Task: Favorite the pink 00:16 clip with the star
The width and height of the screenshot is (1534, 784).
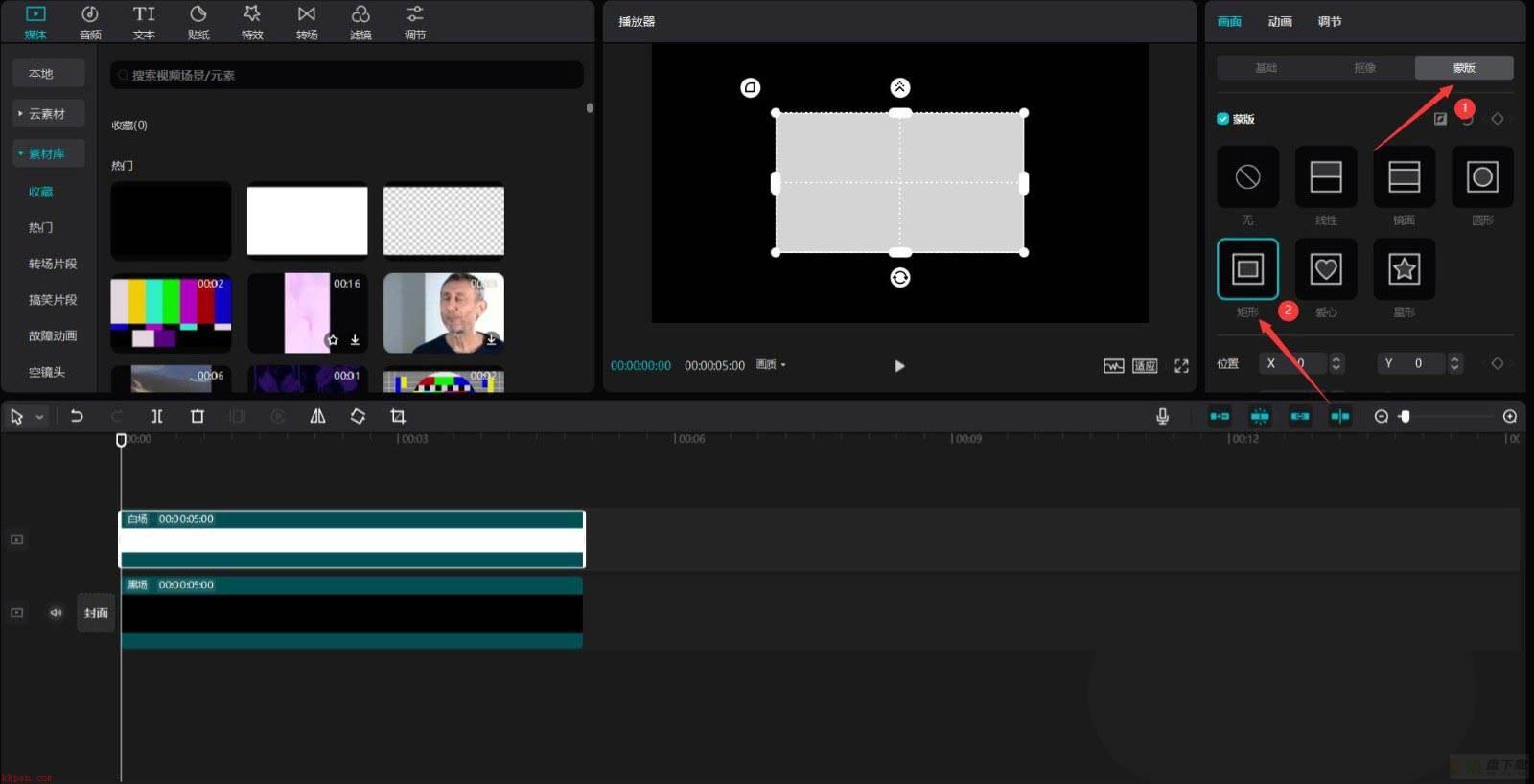Action: tap(333, 340)
